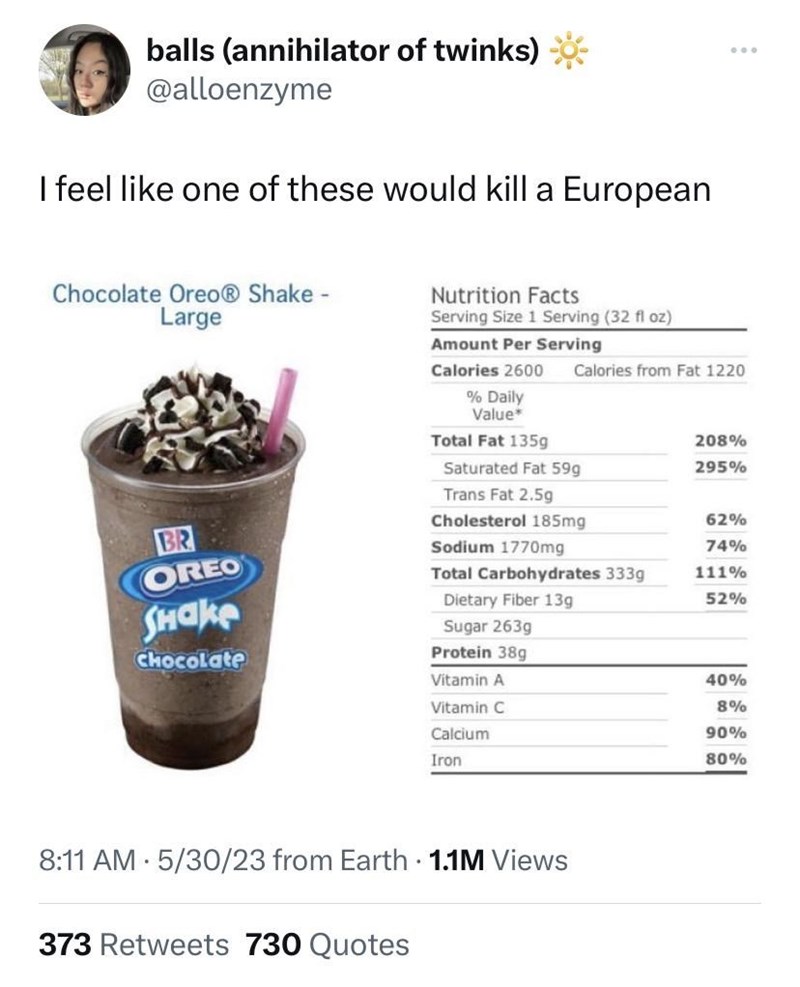Click the user's profile avatar photo

85,70
